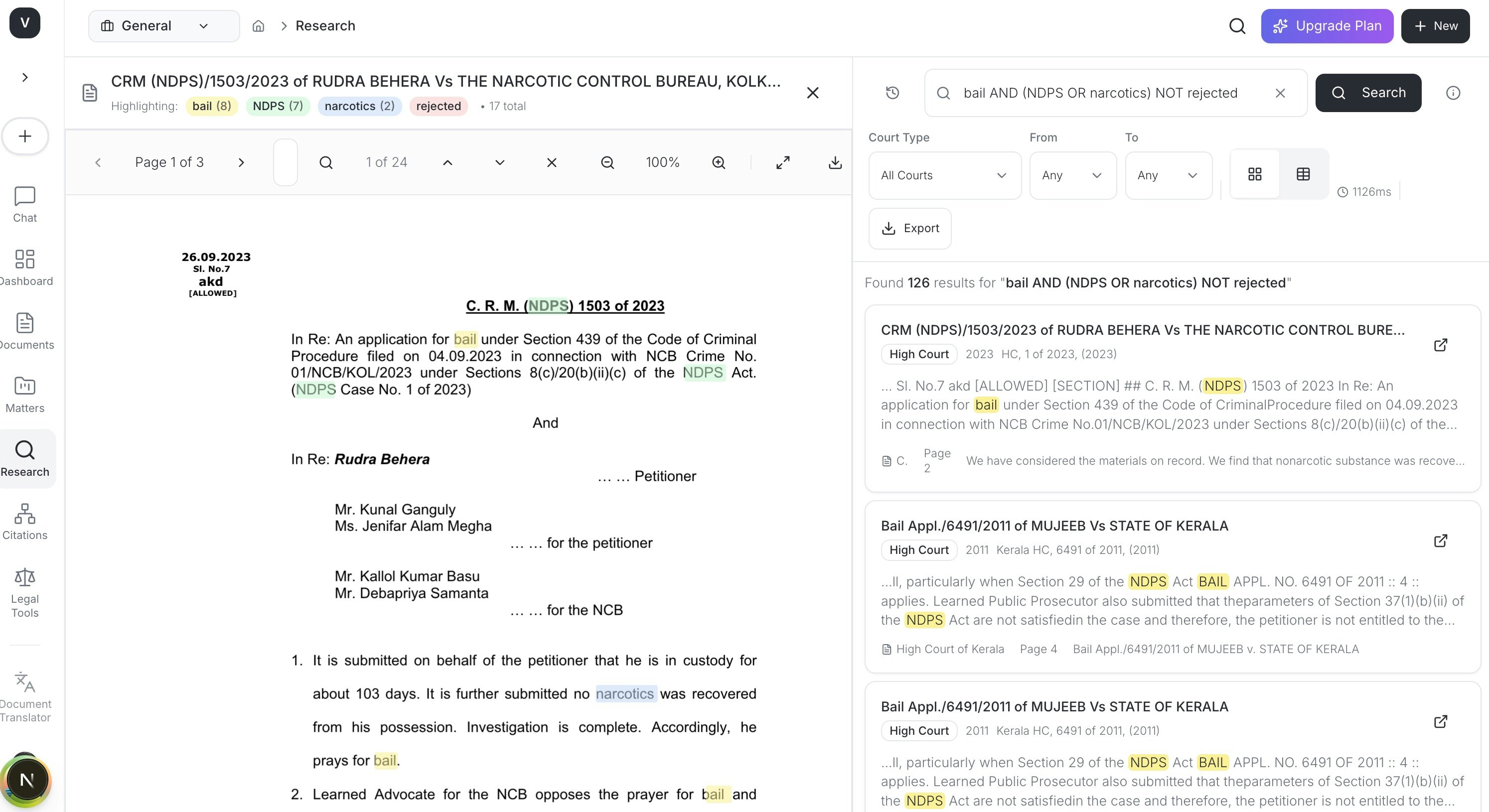This screenshot has height=812, width=1489.
Task: Open the Dashboard section
Action: [x=24, y=267]
